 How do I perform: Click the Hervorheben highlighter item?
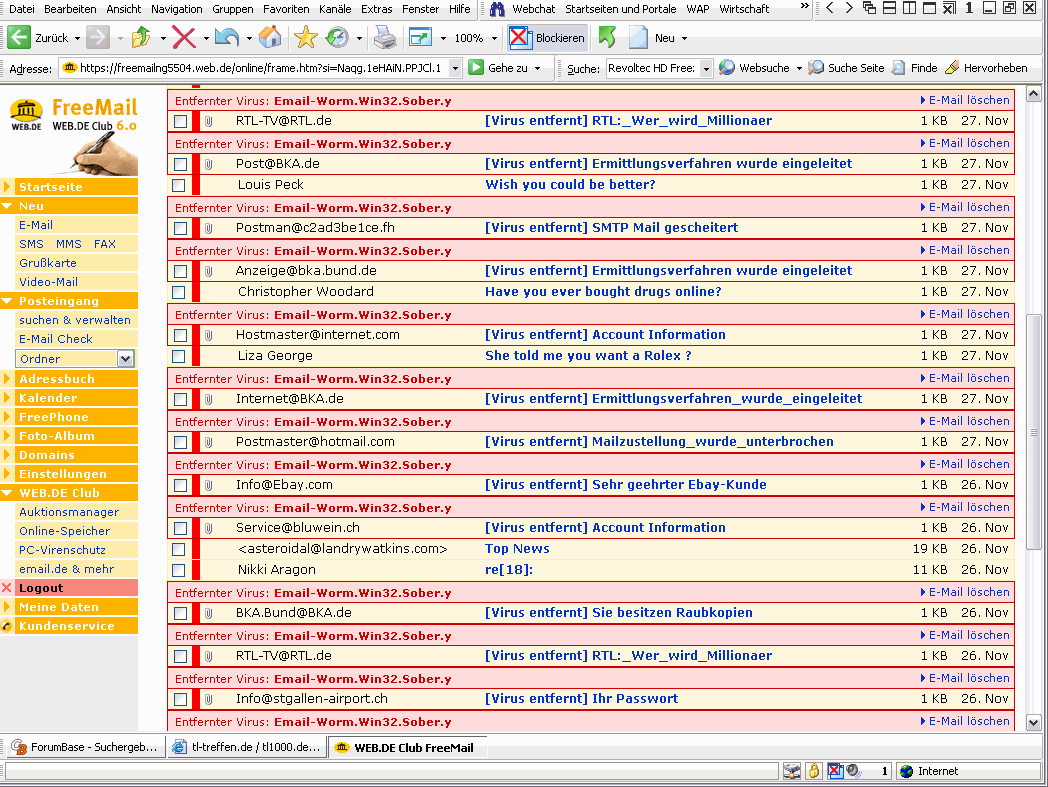[x=986, y=68]
